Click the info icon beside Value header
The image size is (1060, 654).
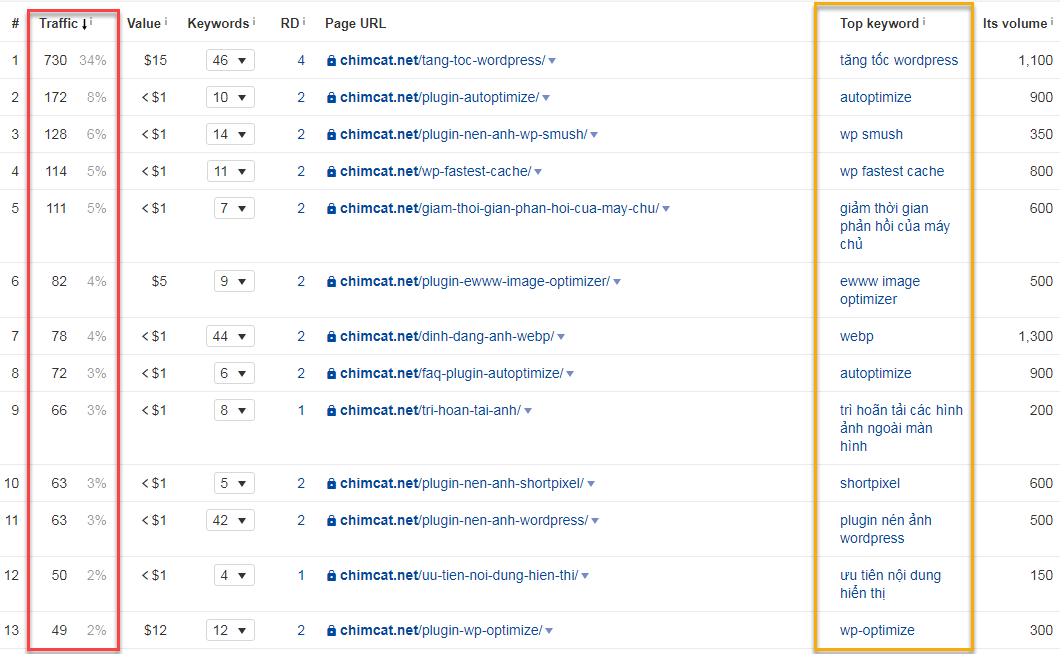tap(166, 21)
